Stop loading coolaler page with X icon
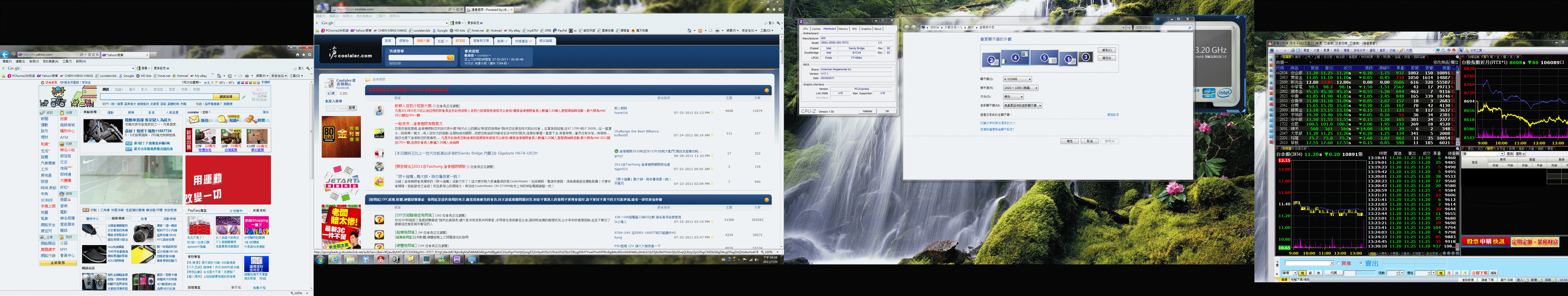 (x=461, y=9)
